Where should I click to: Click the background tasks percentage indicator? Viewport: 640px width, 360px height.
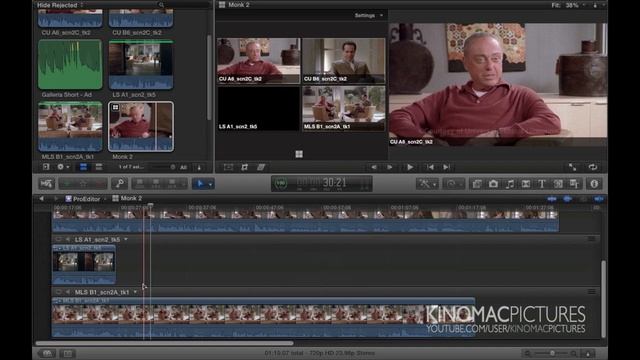pos(280,183)
